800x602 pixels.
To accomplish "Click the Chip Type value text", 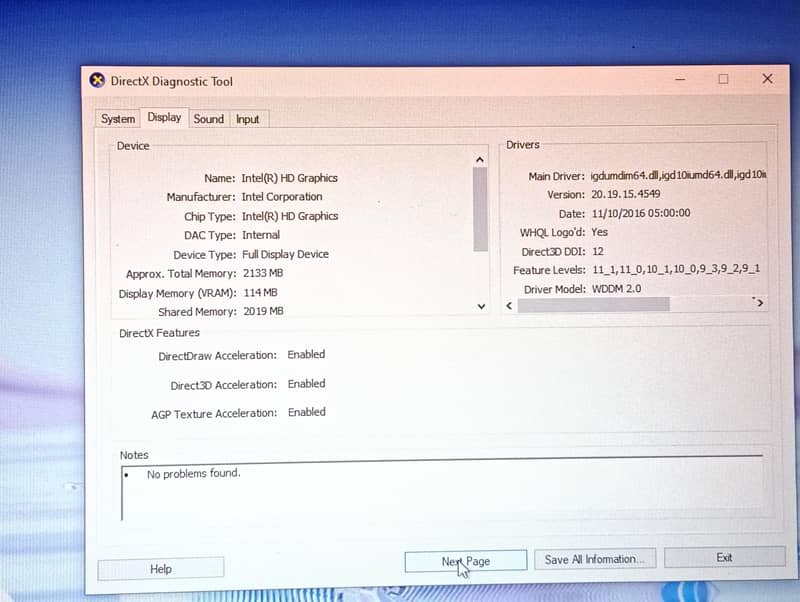I will click(290, 216).
